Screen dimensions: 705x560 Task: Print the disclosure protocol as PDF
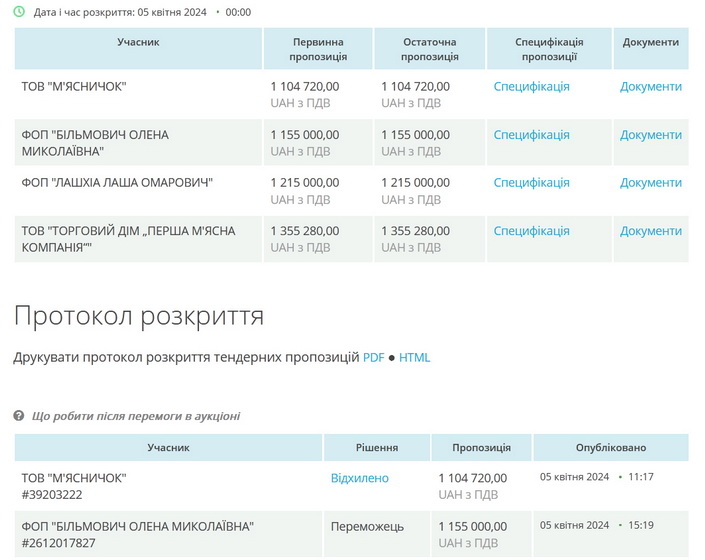(373, 358)
